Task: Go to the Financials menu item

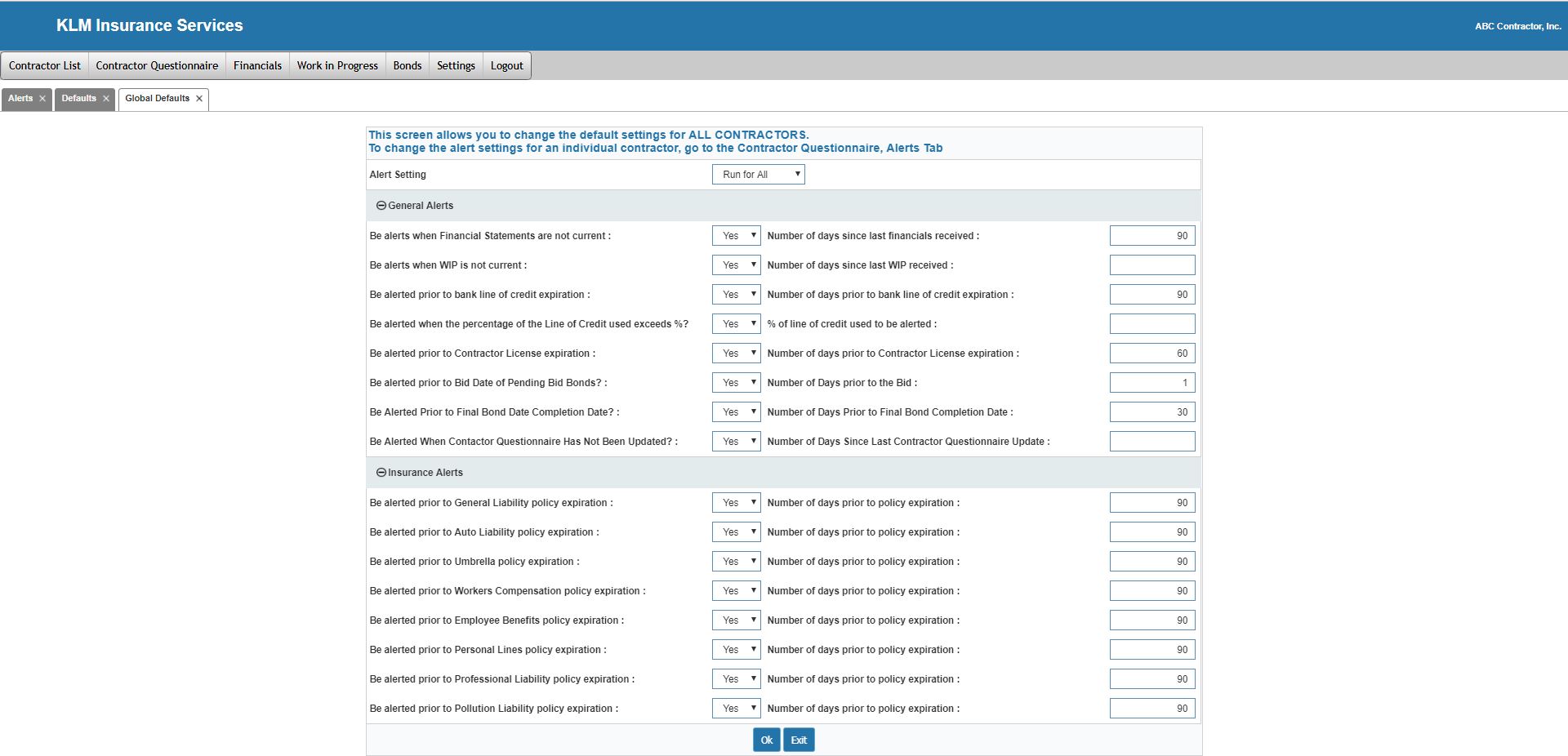Action: pyautogui.click(x=257, y=66)
